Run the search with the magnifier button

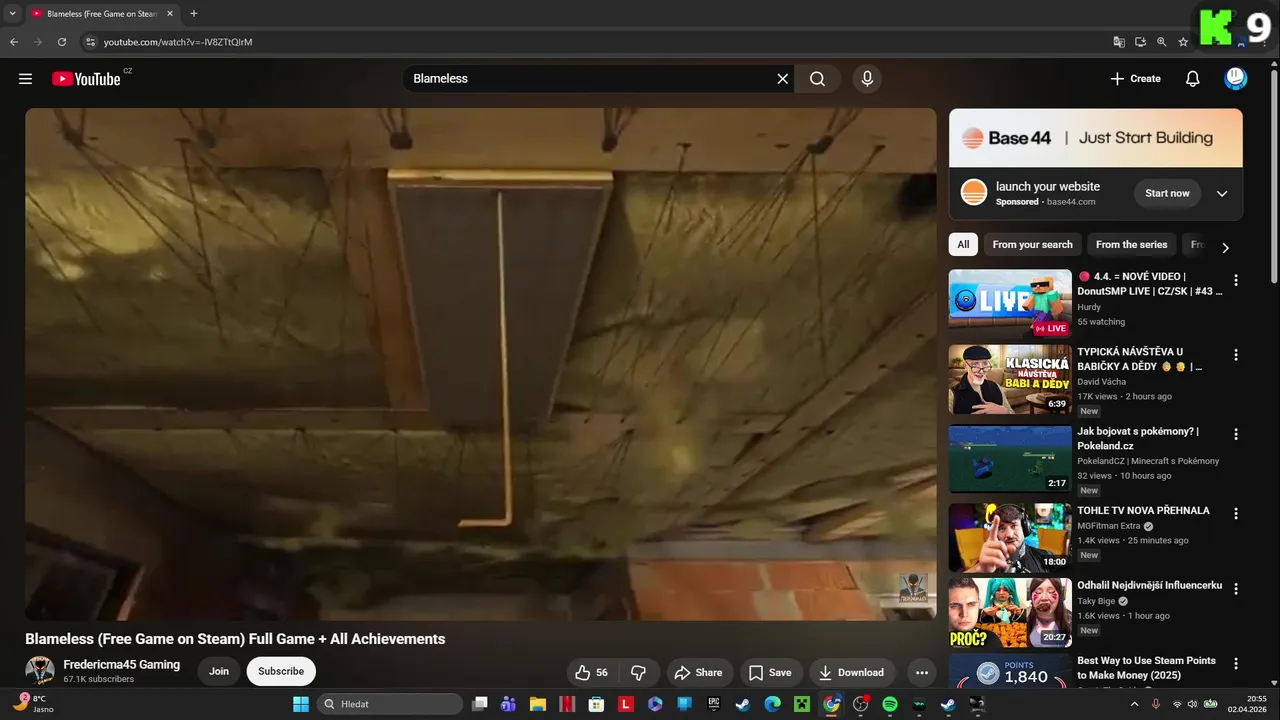[817, 79]
